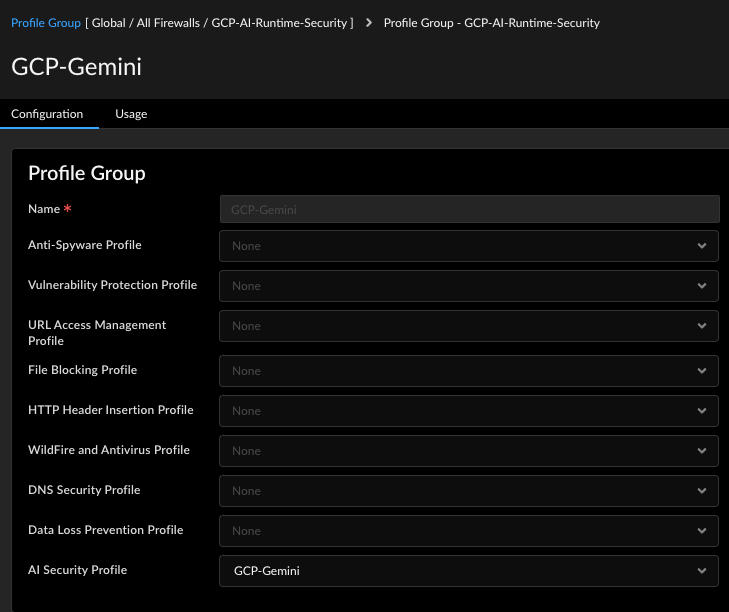Click the HTTP Header Insertion Profile arrow

pos(702,411)
